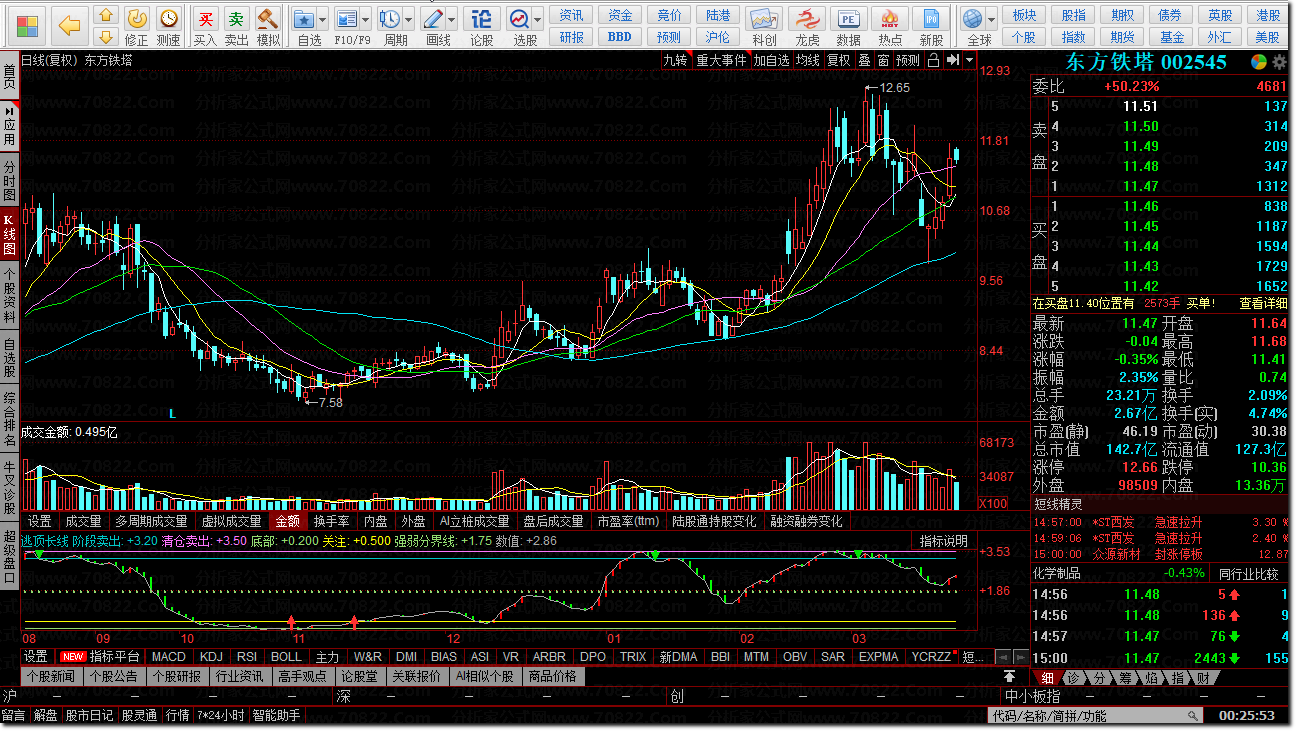Click the chart lock icon
1297x731 pixels.
[932, 60]
